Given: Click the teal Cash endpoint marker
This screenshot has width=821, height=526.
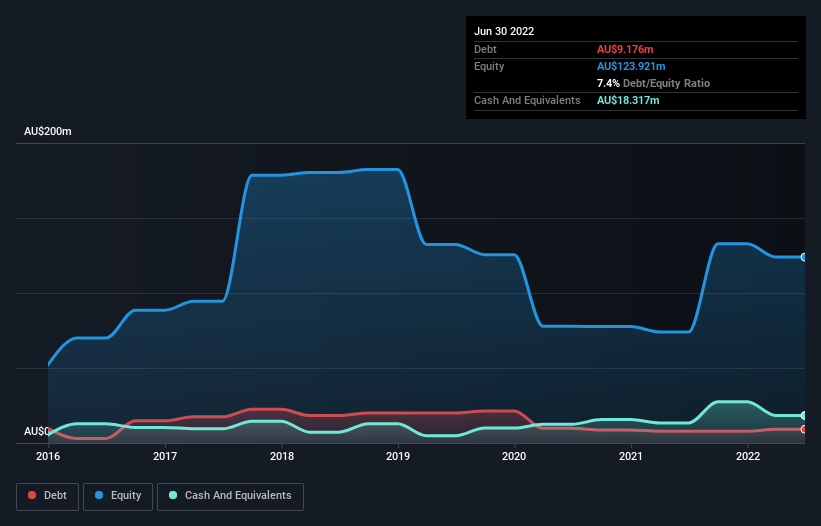Looking at the screenshot, I should coord(804,416).
